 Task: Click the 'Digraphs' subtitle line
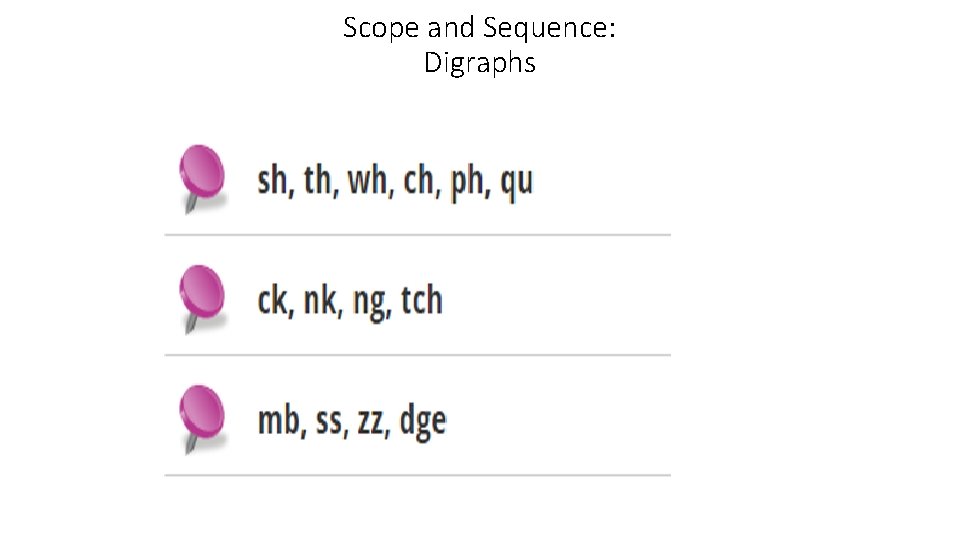[x=479, y=63]
